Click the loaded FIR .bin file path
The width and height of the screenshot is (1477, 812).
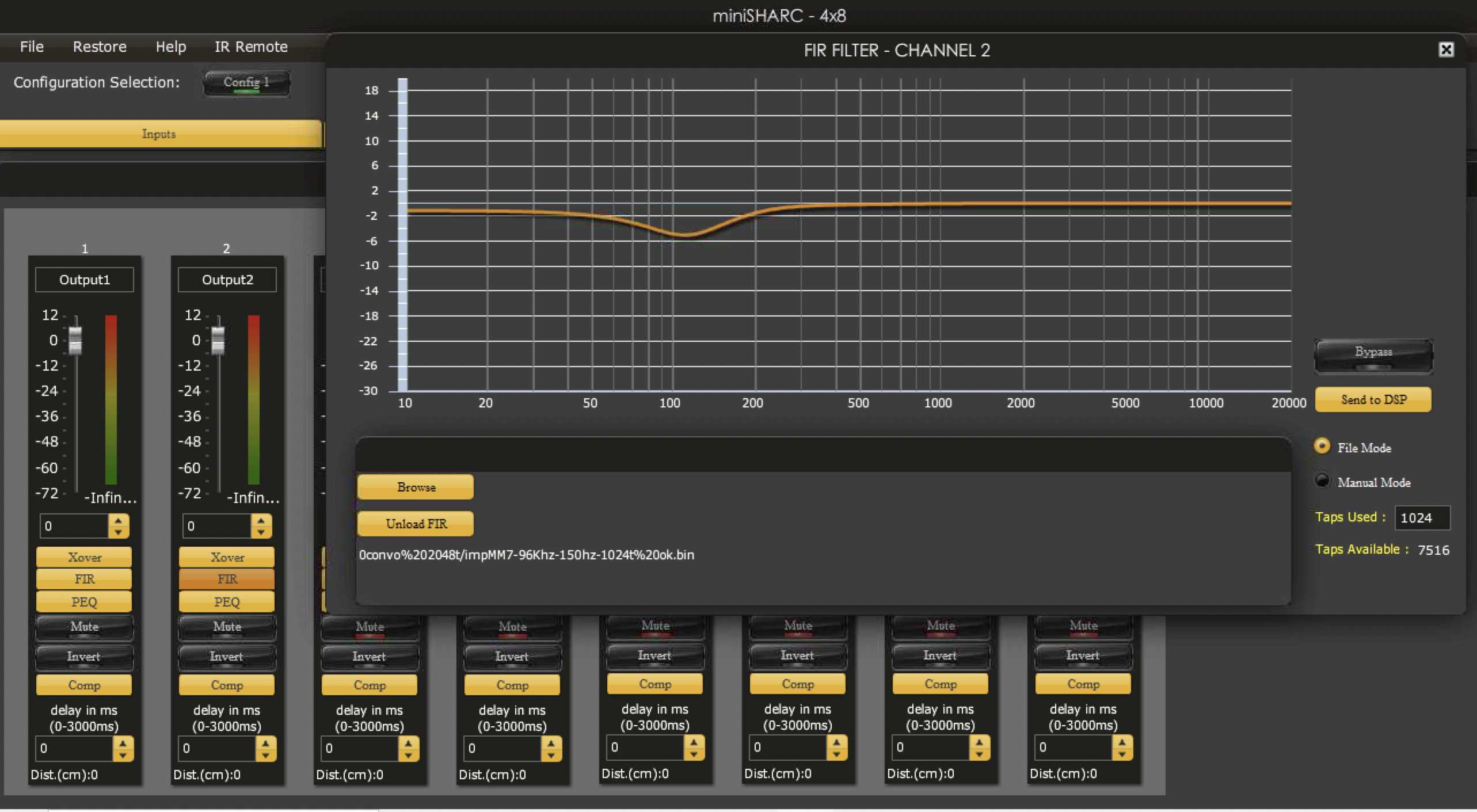[x=527, y=555]
